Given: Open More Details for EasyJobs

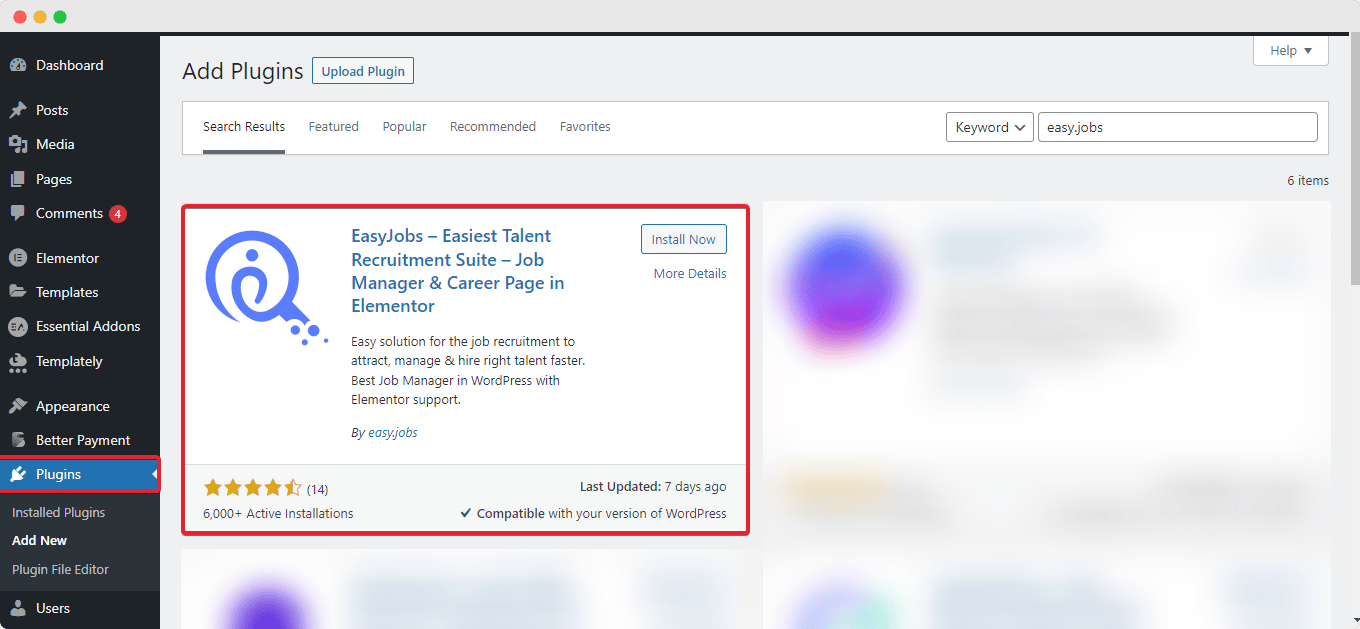Looking at the screenshot, I should point(690,274).
